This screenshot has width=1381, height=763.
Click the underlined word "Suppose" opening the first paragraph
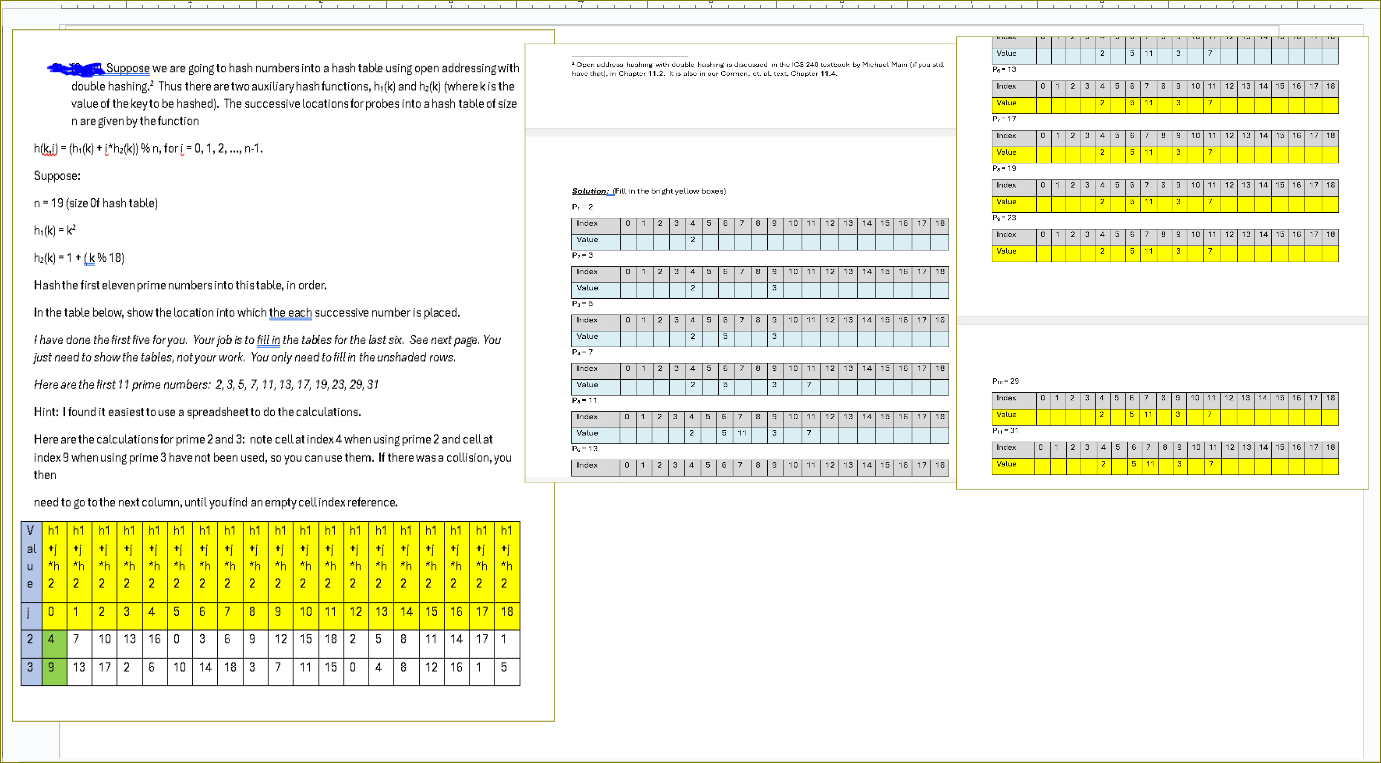click(x=128, y=68)
